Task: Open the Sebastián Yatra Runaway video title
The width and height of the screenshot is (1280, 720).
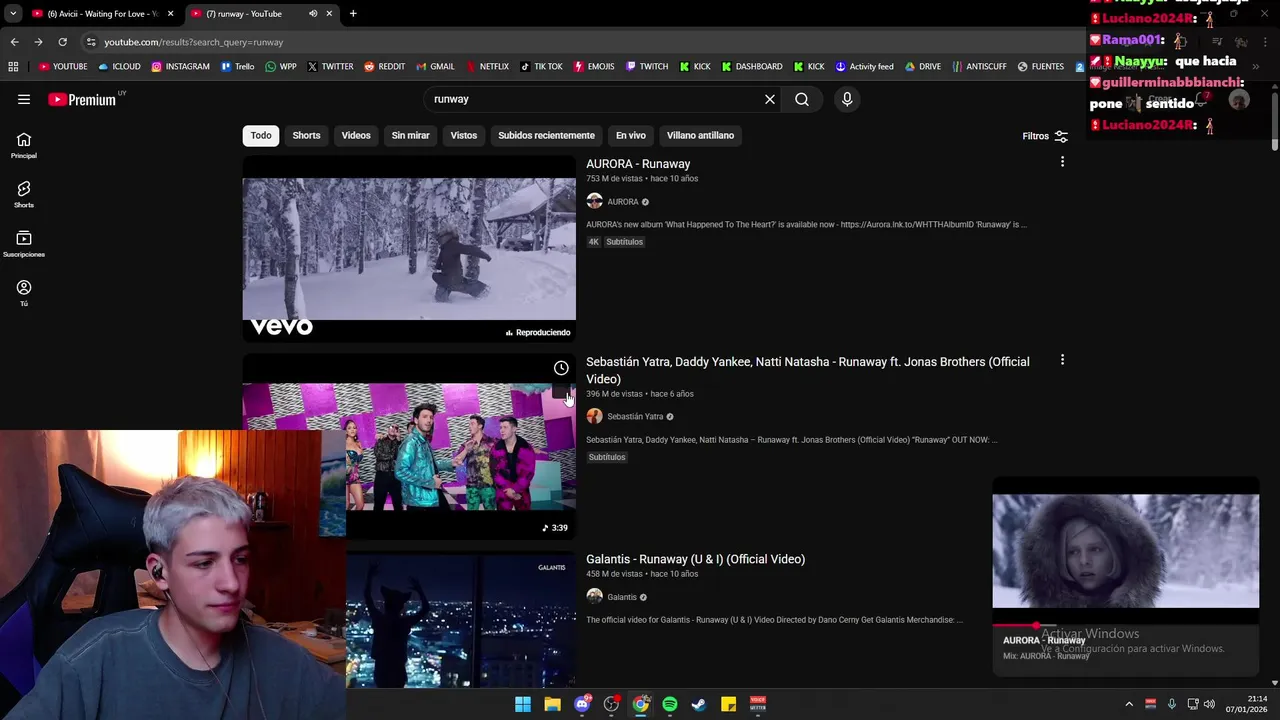Action: click(x=807, y=370)
